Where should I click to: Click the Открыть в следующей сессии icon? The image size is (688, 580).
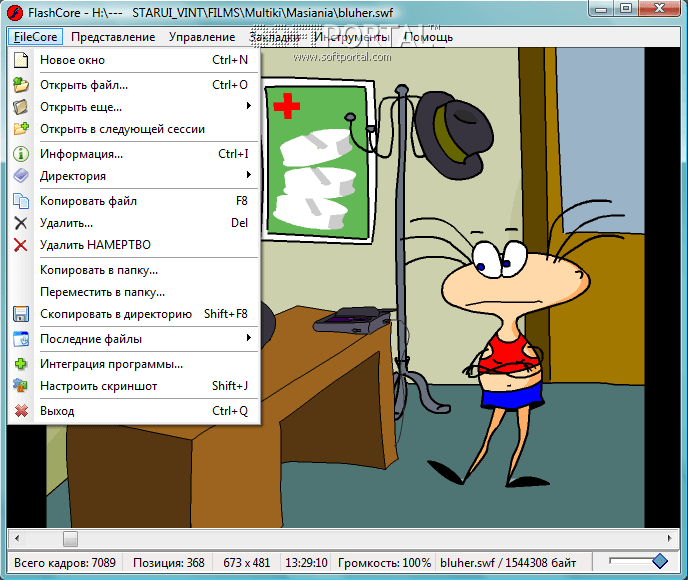(x=21, y=129)
